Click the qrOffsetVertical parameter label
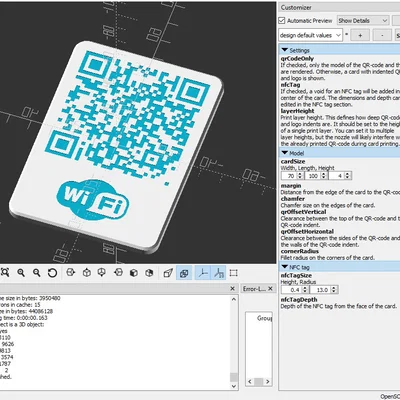This screenshot has height=400, width=400. (303, 212)
